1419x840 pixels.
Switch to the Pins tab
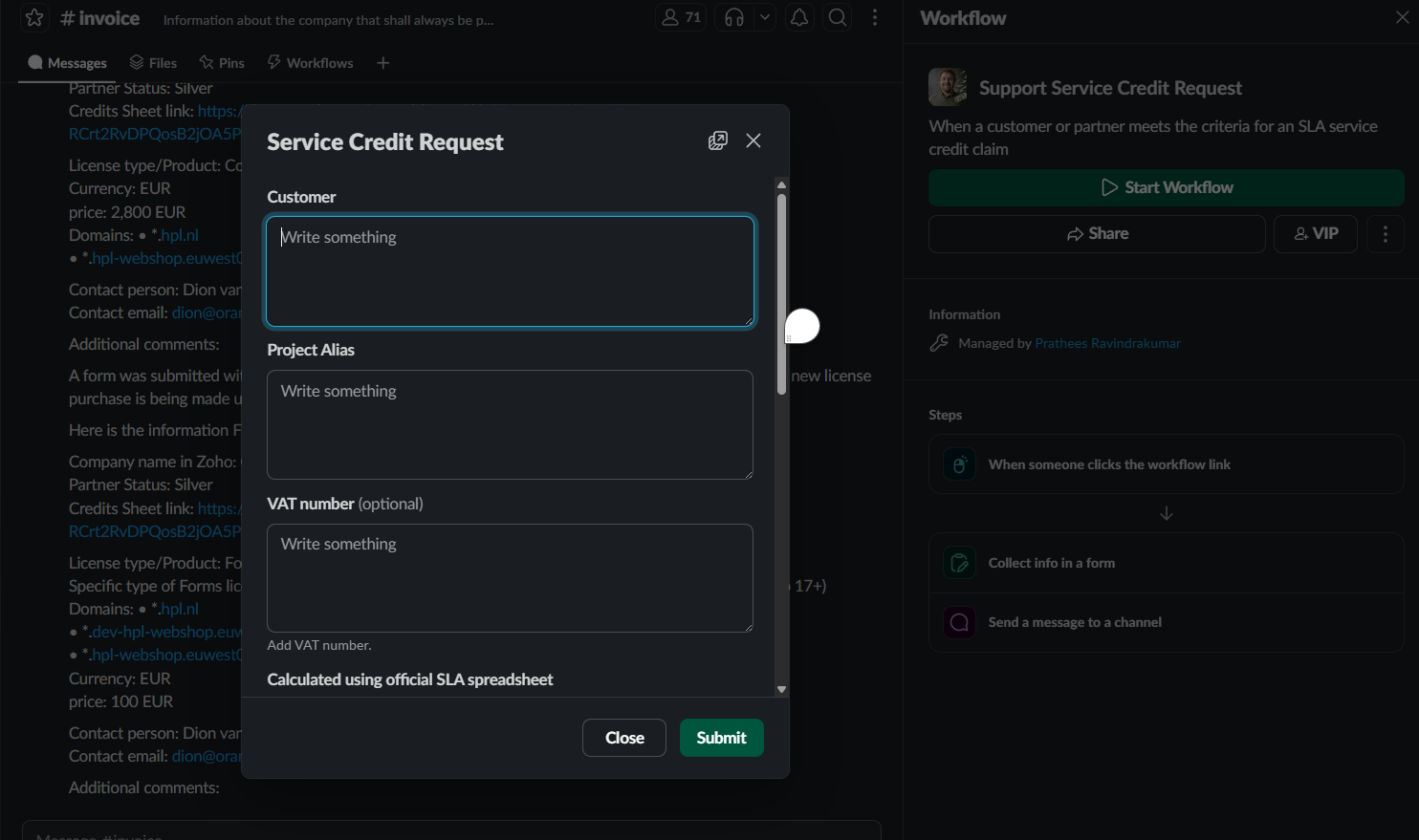222,63
